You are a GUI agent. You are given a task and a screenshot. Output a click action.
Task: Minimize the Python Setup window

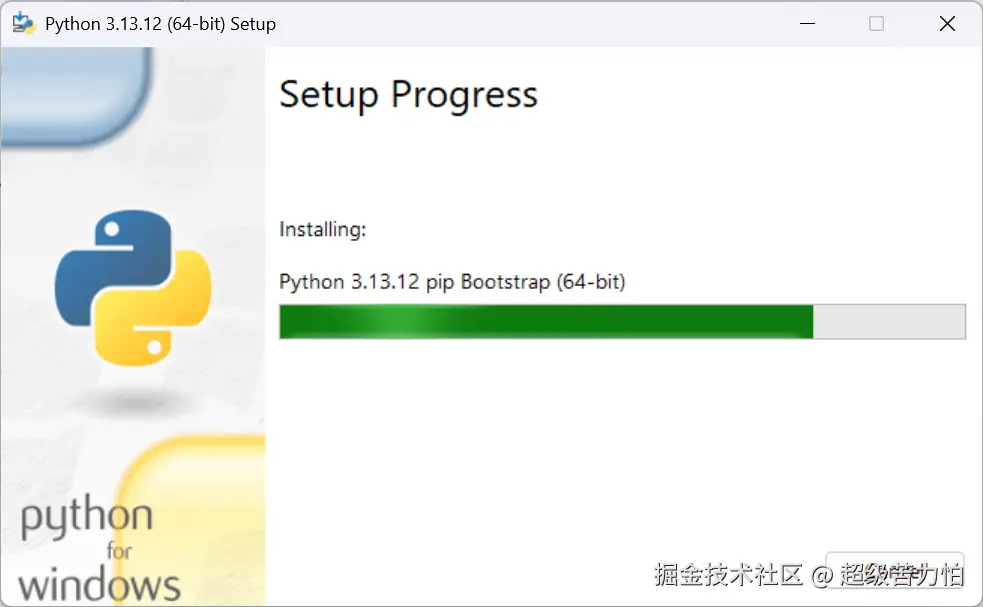pos(806,24)
